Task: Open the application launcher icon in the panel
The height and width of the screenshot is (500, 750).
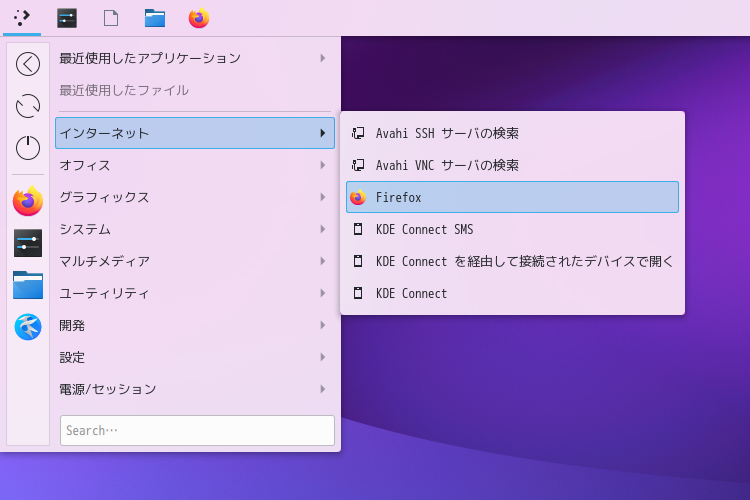Action: coord(22,18)
